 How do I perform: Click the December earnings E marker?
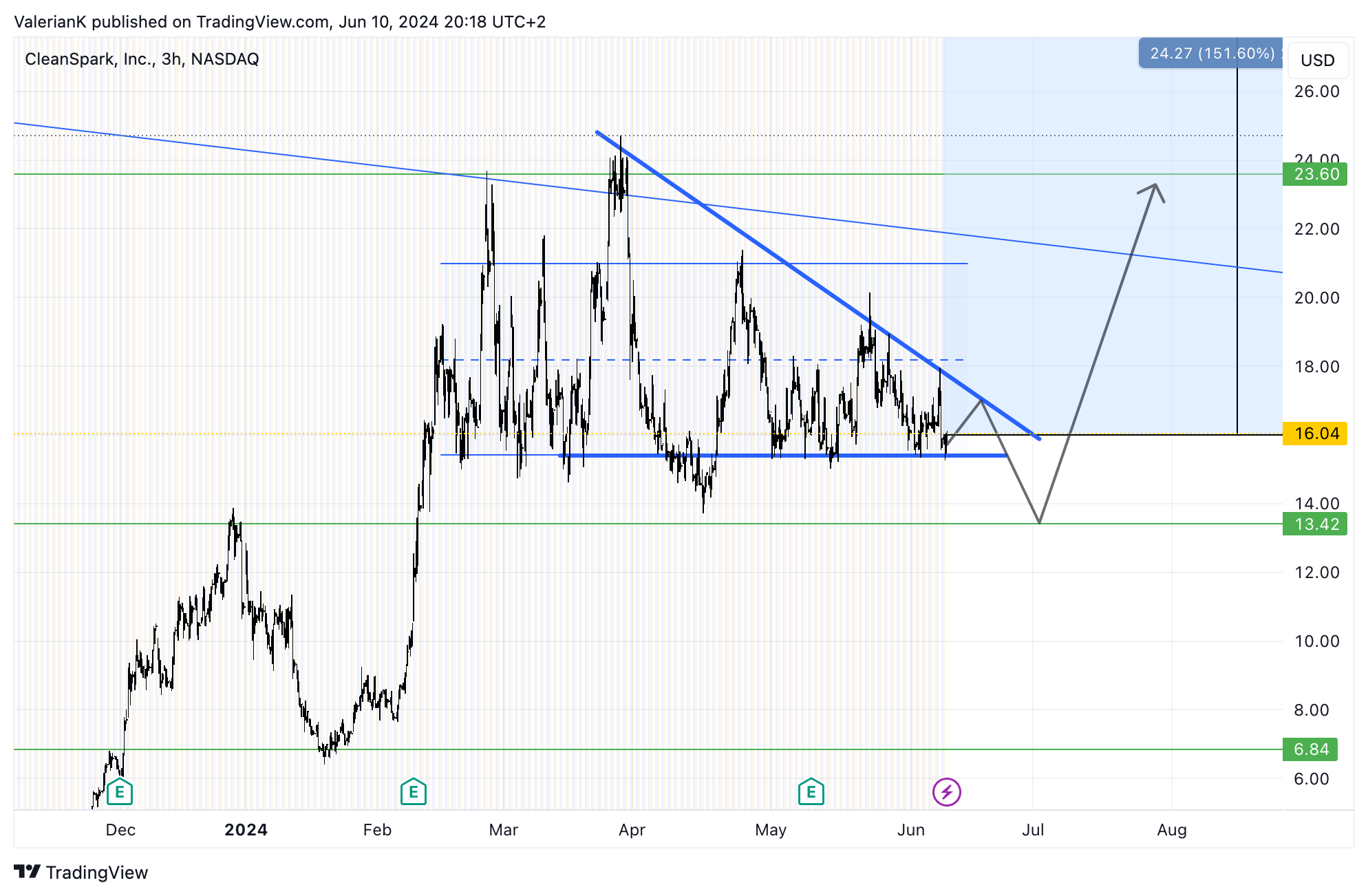120,792
